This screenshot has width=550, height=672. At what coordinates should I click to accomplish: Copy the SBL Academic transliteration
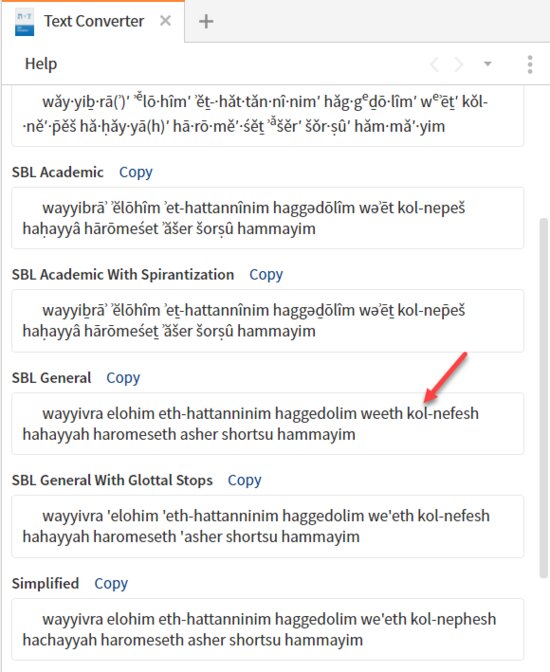click(135, 172)
